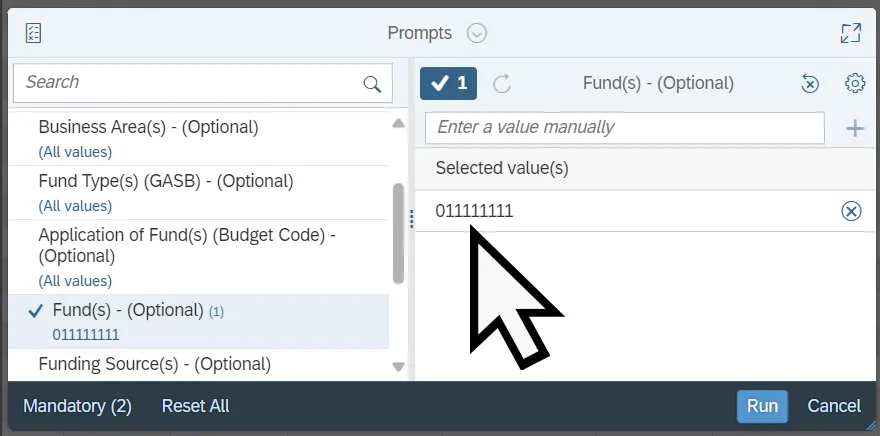
Task: Remove selected value 011111111
Action: pyautogui.click(x=851, y=211)
